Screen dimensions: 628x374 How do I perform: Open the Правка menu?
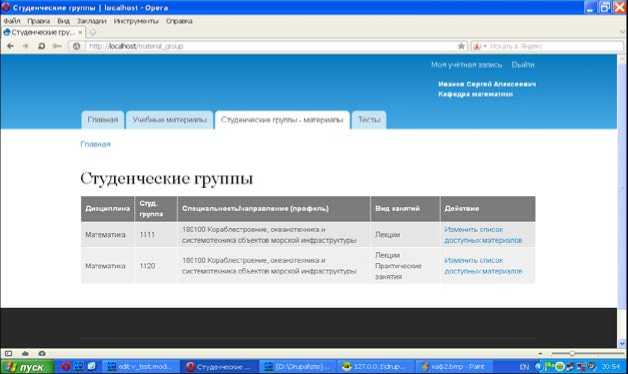pos(38,21)
